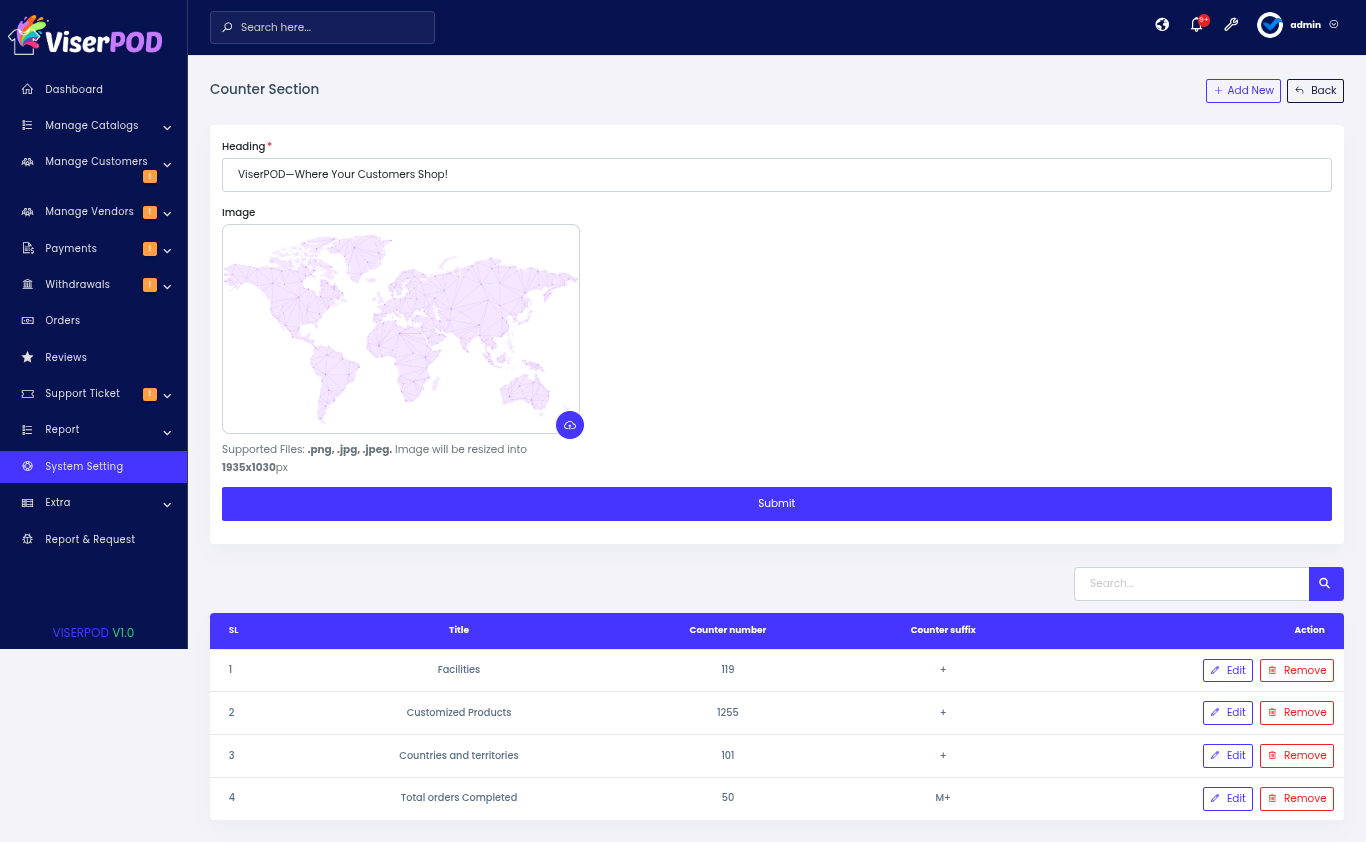Screen dimensions: 1366x842
Task: Click the ViserPOD logo
Action: click(x=86, y=36)
